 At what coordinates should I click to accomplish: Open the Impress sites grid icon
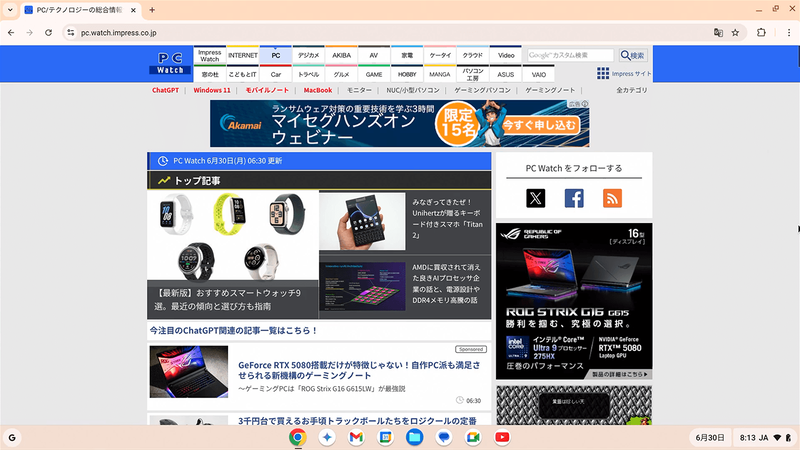click(603, 73)
